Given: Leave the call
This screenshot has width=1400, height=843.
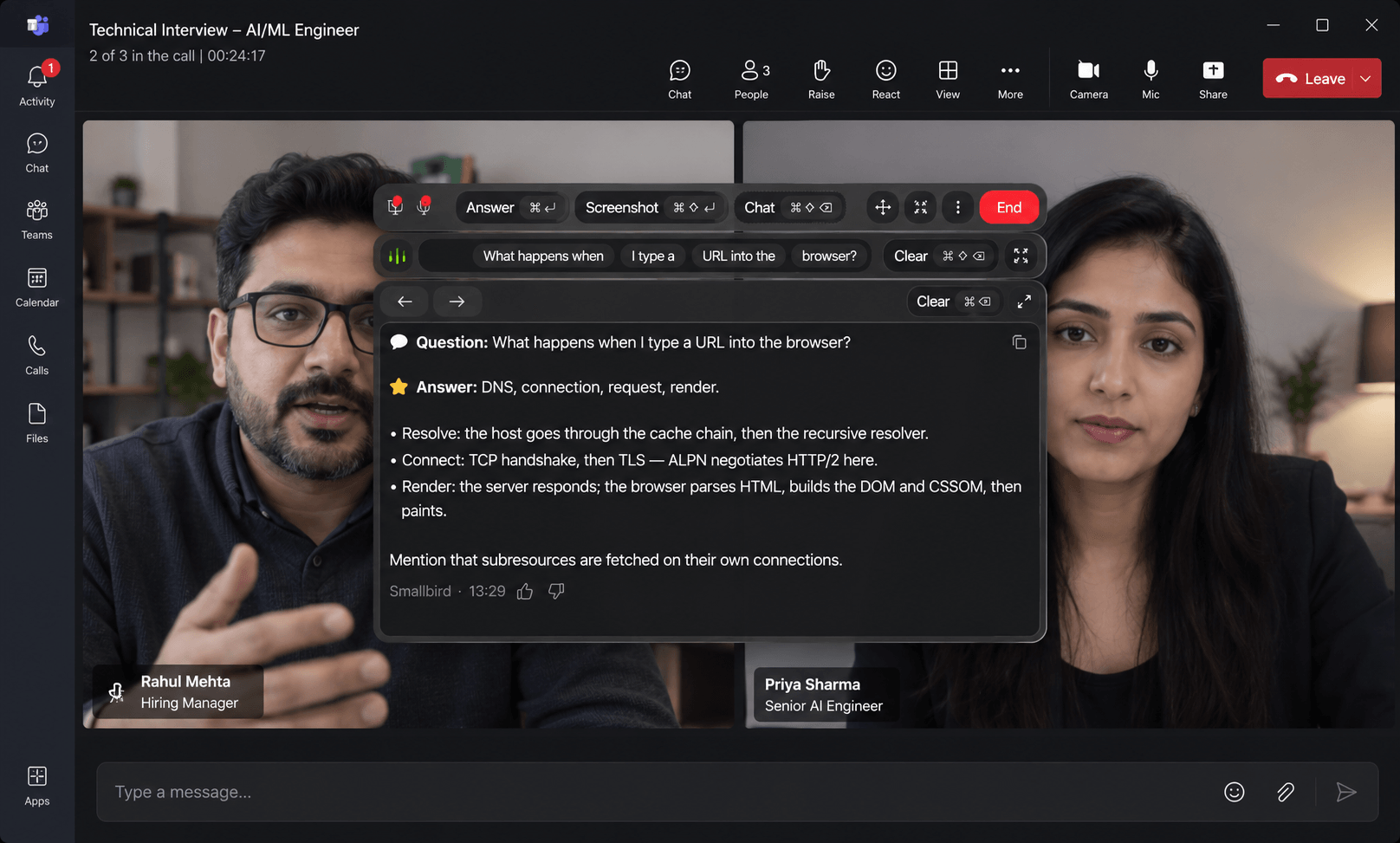Looking at the screenshot, I should tap(1311, 78).
